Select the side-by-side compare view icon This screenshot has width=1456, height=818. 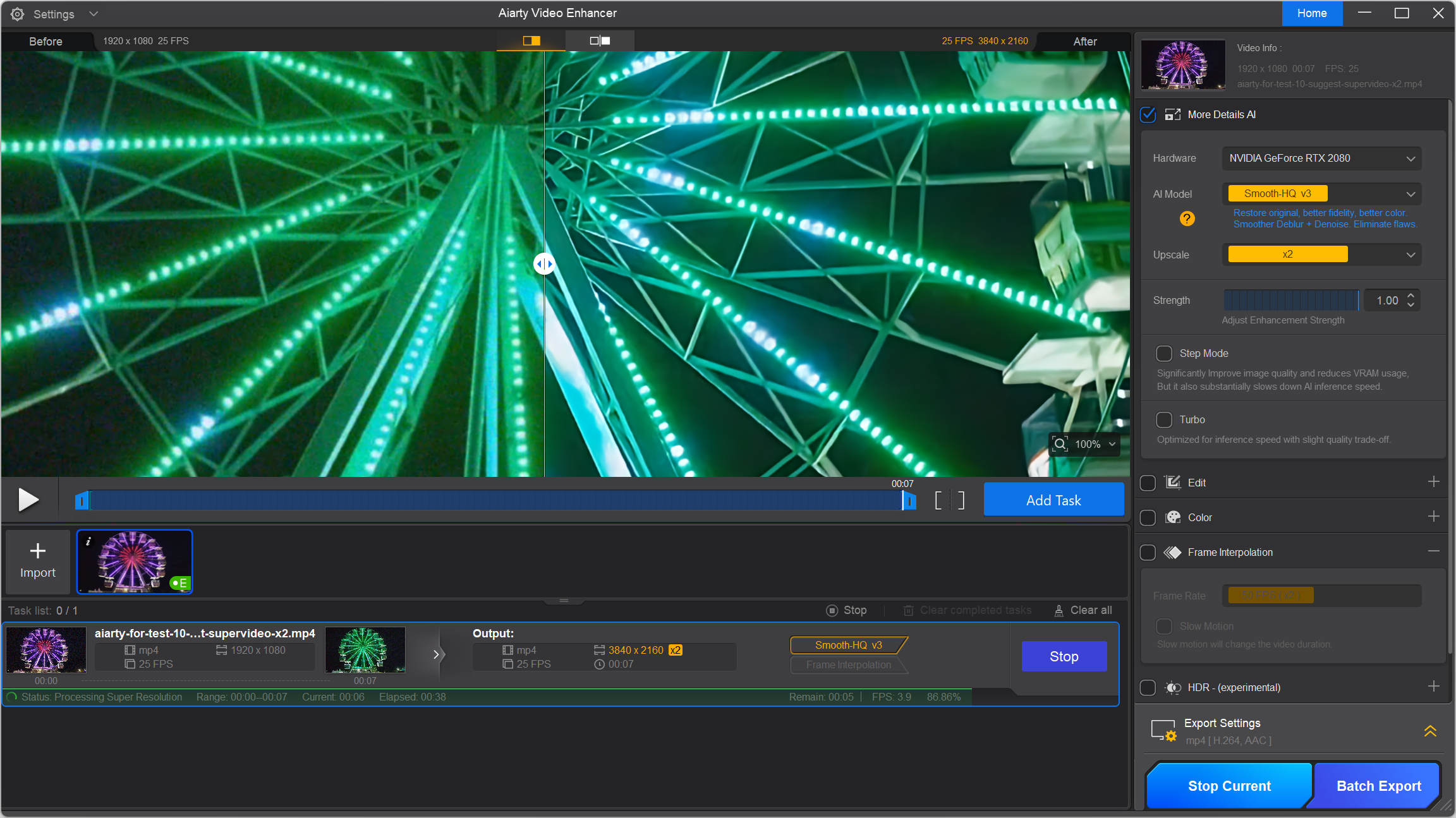click(600, 41)
